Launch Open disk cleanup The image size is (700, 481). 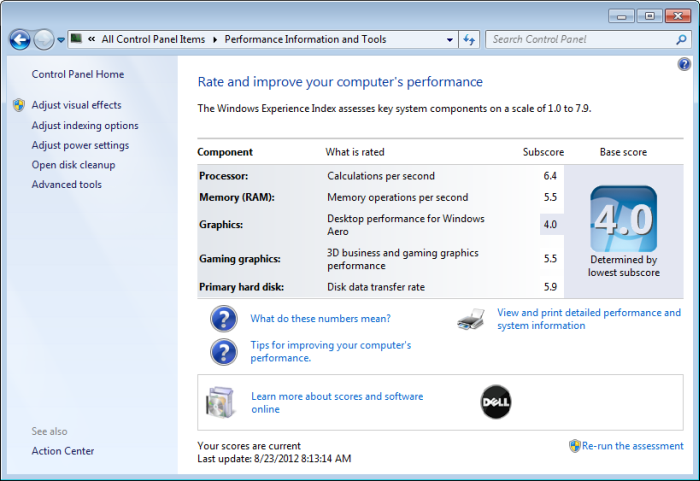click(73, 165)
